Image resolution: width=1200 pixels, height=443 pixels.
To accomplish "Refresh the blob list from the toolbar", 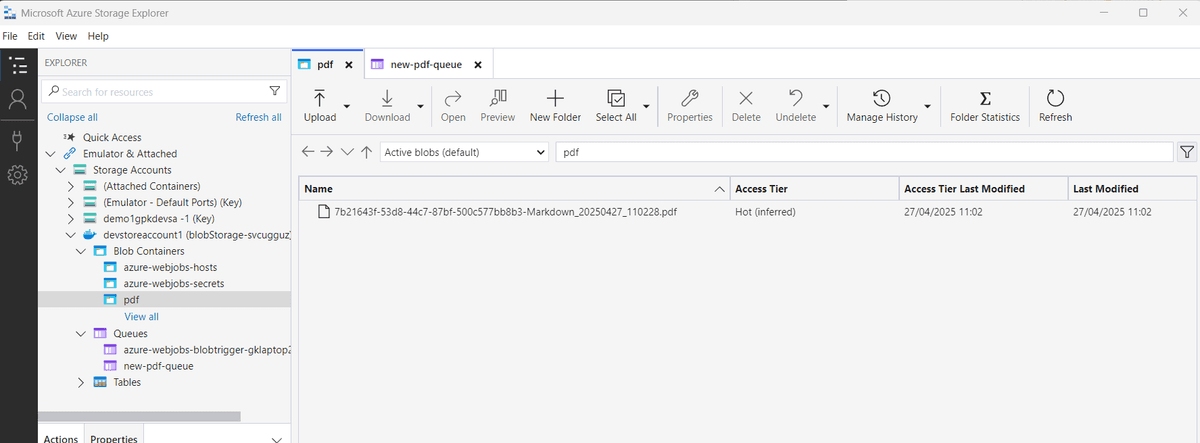I will pyautogui.click(x=1055, y=105).
